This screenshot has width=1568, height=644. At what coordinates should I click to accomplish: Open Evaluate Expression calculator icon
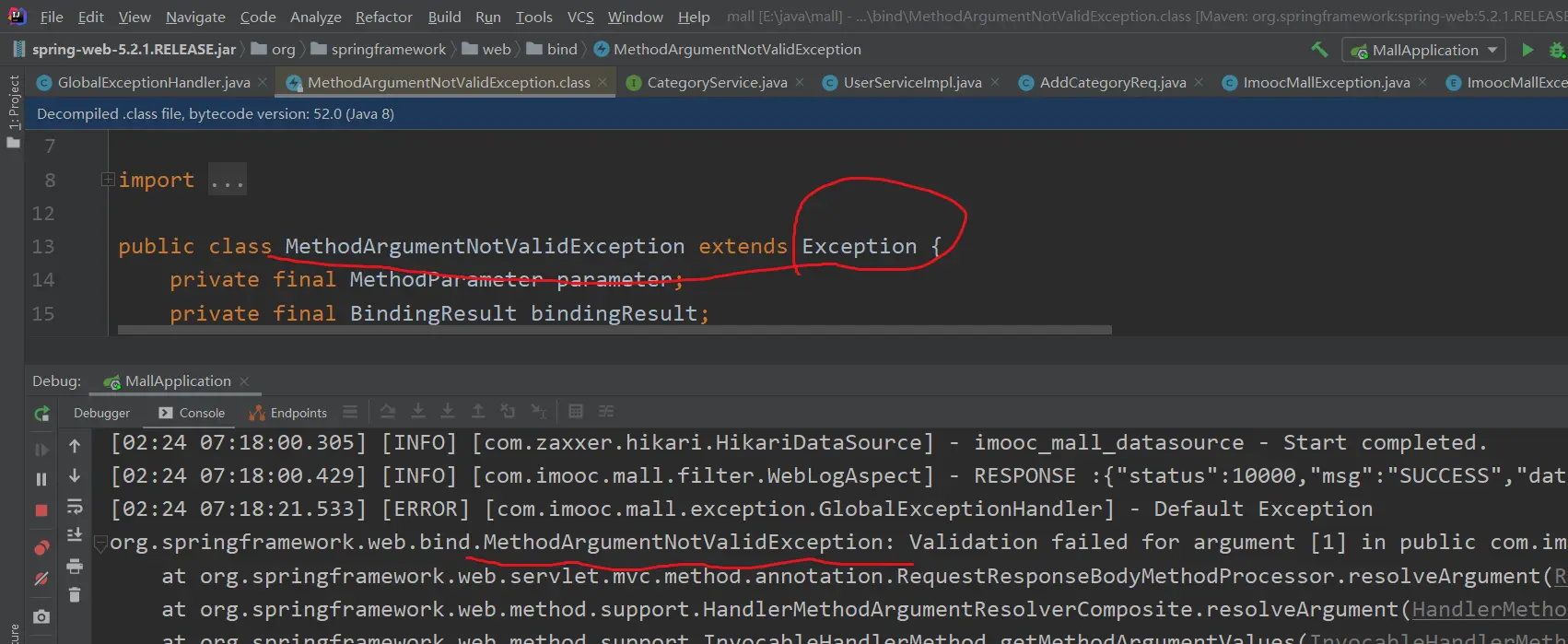(576, 411)
